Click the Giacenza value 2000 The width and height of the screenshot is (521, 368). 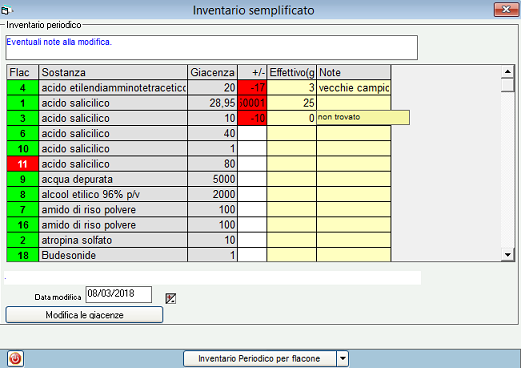click(x=212, y=194)
